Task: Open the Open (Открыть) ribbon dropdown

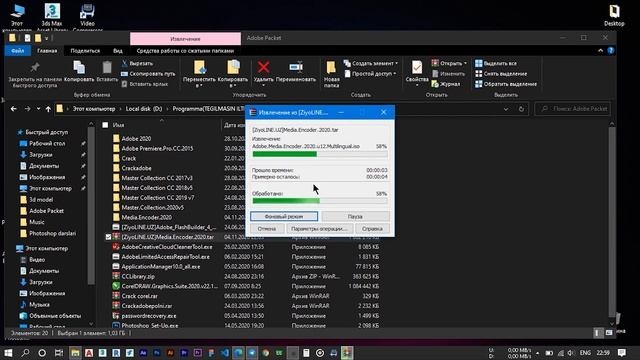Action: pos(449,64)
